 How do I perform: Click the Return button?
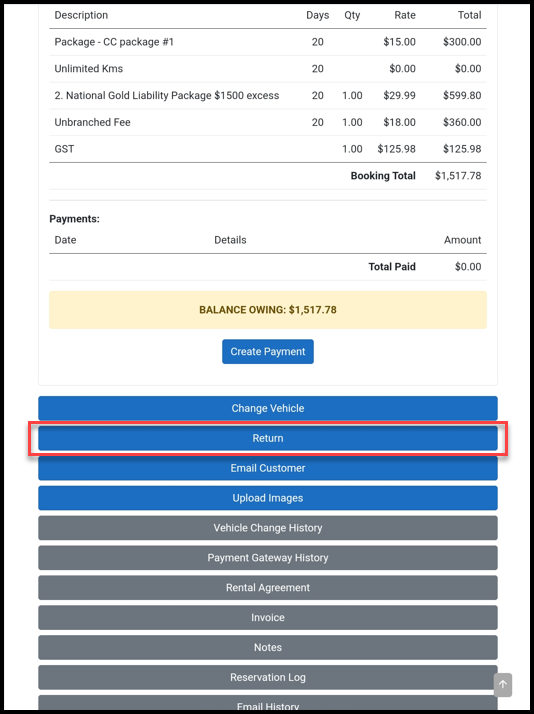coord(268,438)
